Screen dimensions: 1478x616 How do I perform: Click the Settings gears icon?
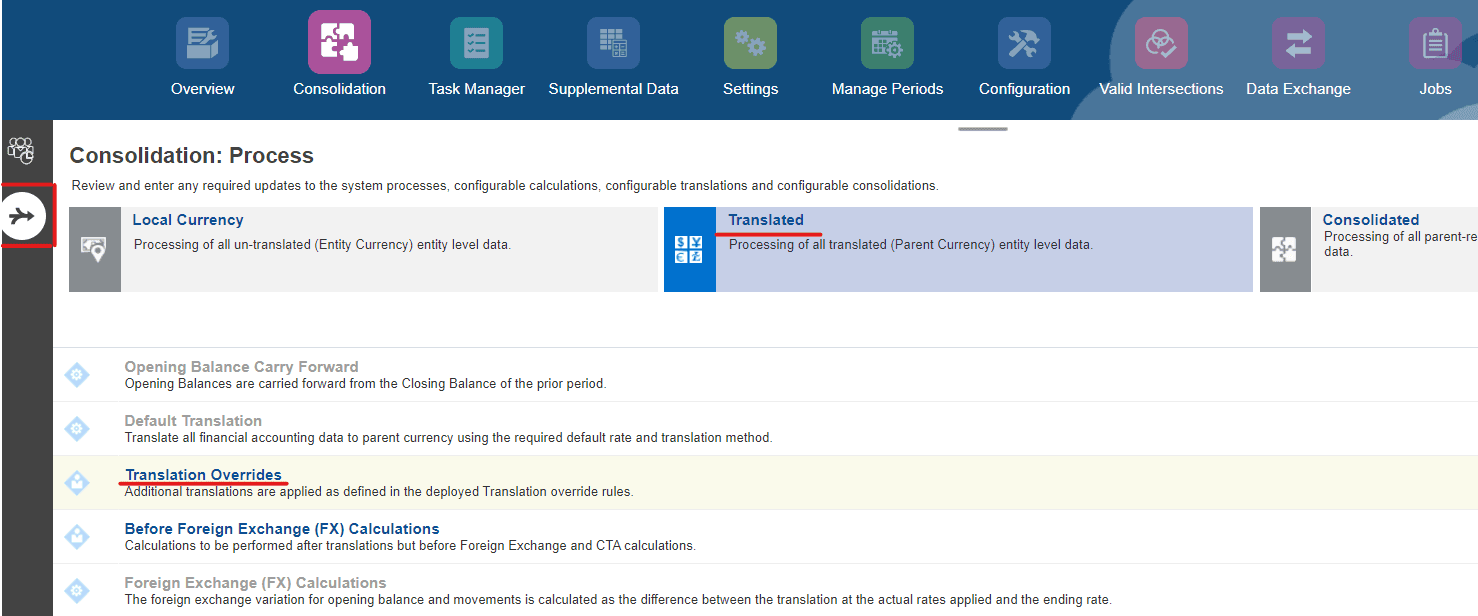750,42
